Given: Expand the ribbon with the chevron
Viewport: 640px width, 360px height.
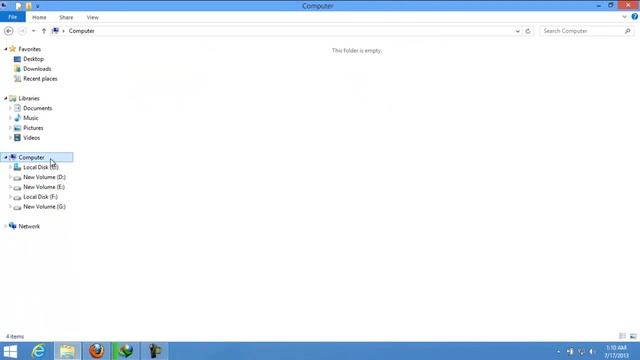Looking at the screenshot, I should click(624, 17).
